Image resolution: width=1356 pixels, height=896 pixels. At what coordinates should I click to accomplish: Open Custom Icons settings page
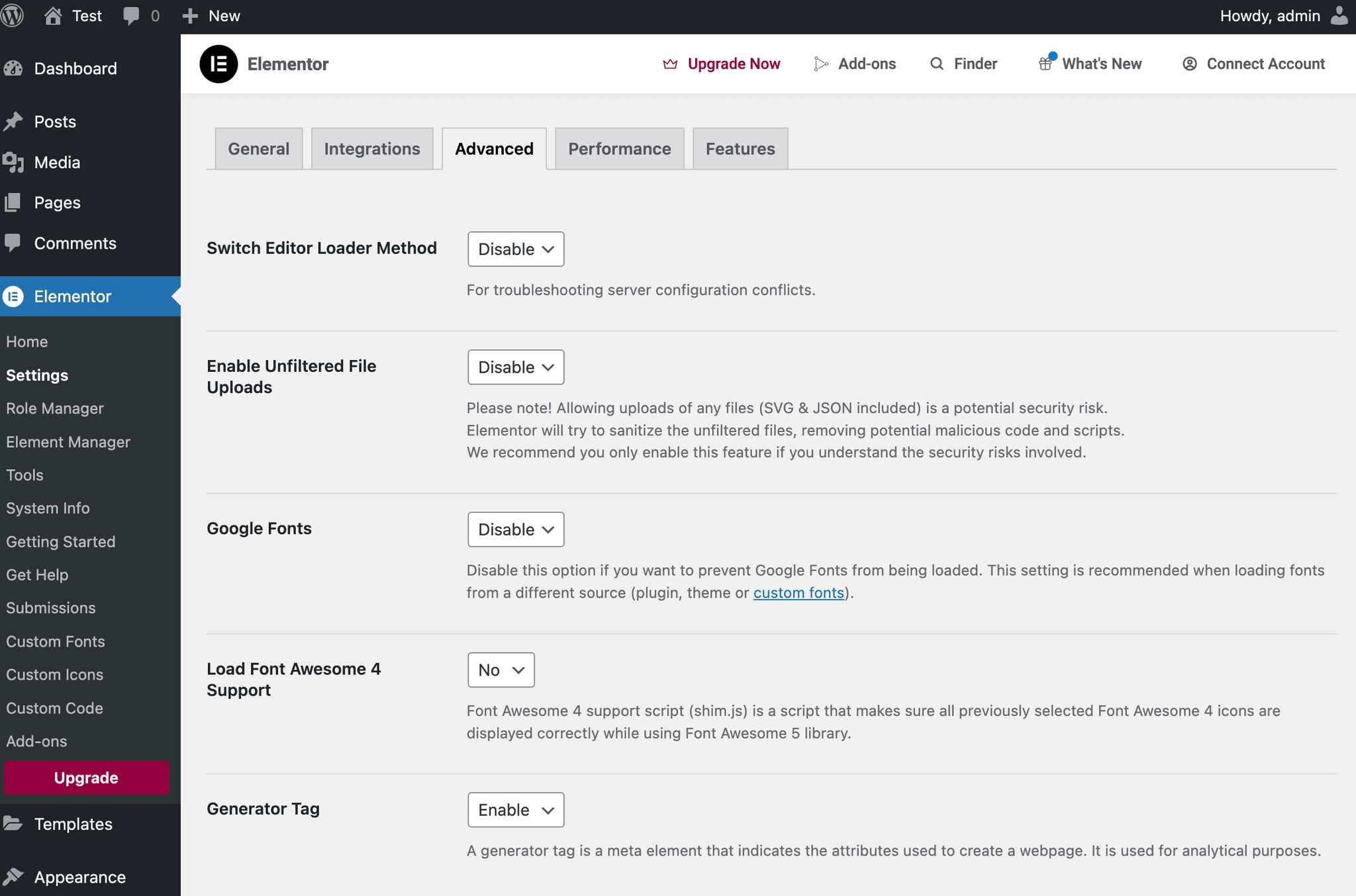tap(55, 674)
